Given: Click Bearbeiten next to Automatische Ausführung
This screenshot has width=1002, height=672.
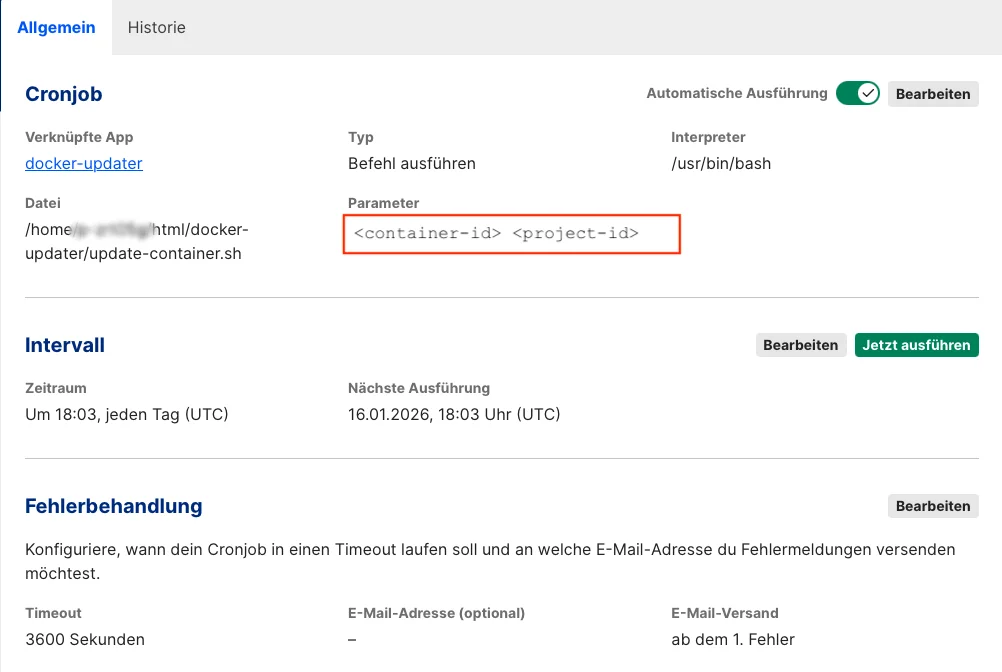Looking at the screenshot, I should click(x=933, y=93).
